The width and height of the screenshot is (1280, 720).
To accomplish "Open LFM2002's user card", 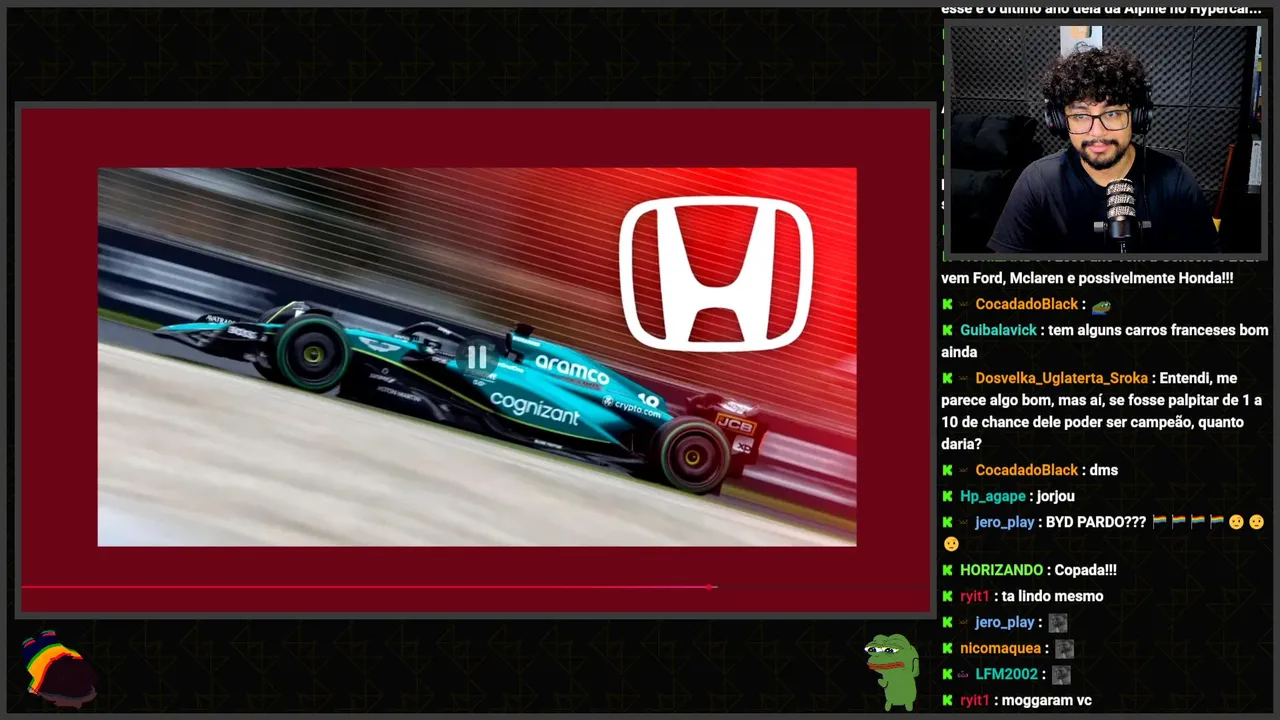I will pos(1006,674).
